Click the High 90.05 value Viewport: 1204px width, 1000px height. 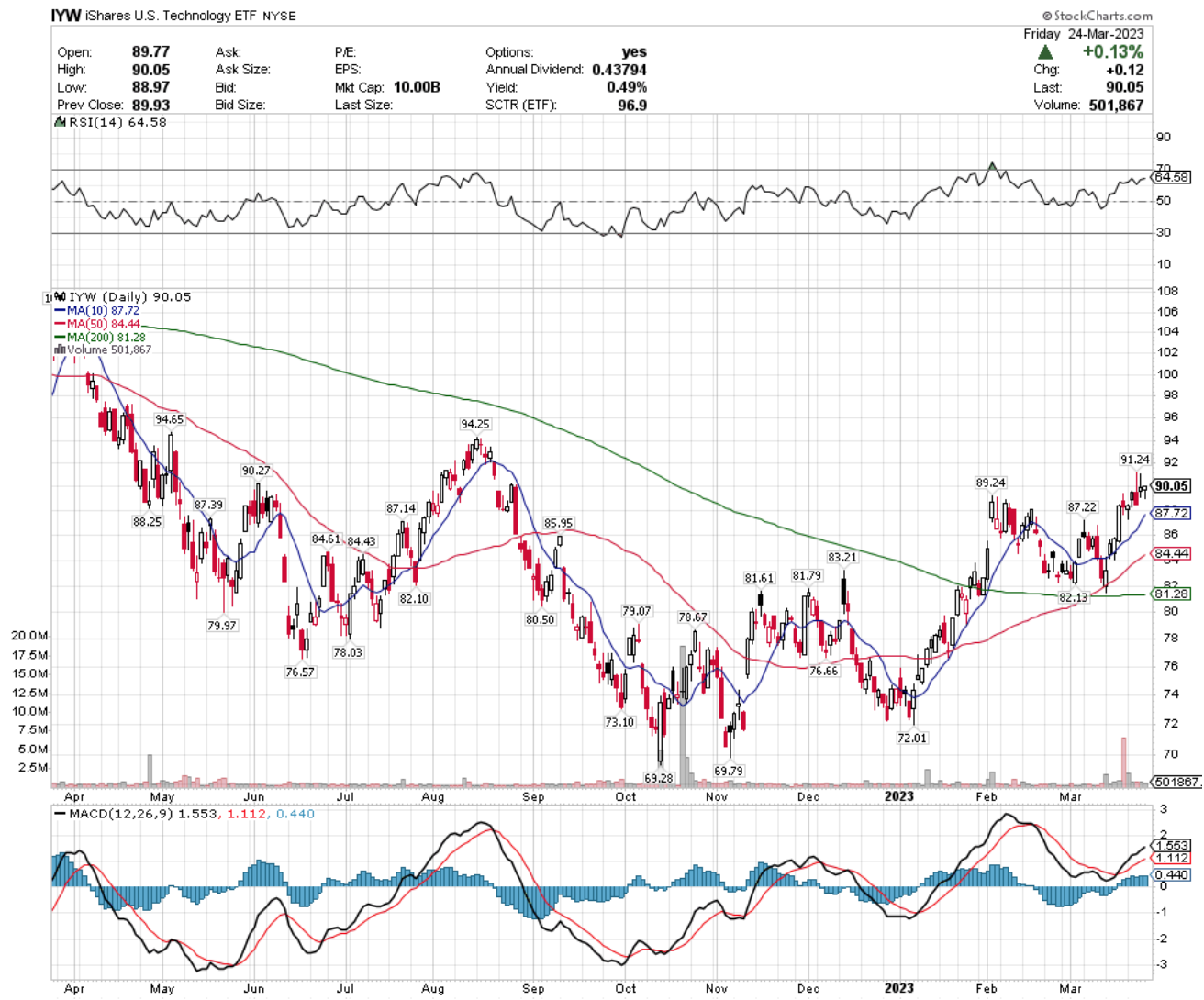click(x=151, y=70)
